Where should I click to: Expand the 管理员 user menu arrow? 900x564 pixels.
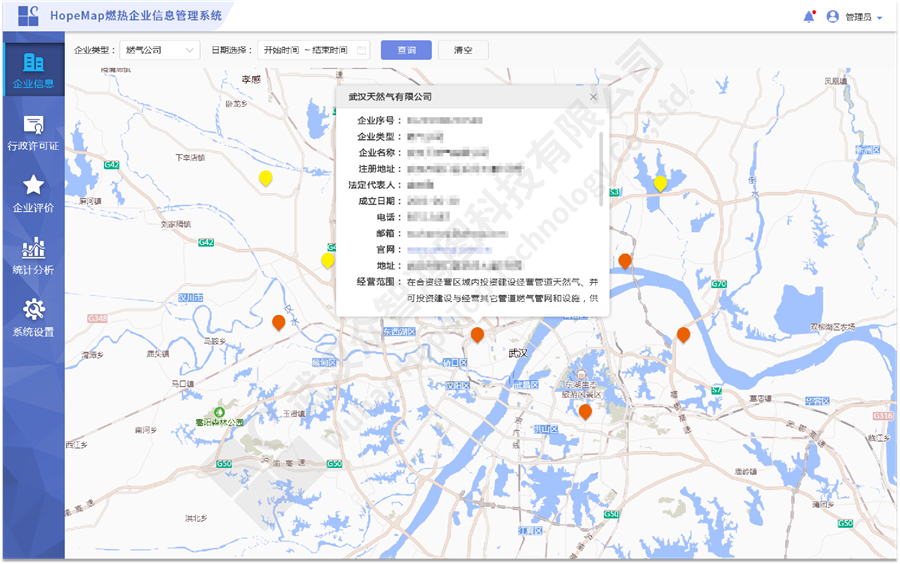click(x=879, y=18)
